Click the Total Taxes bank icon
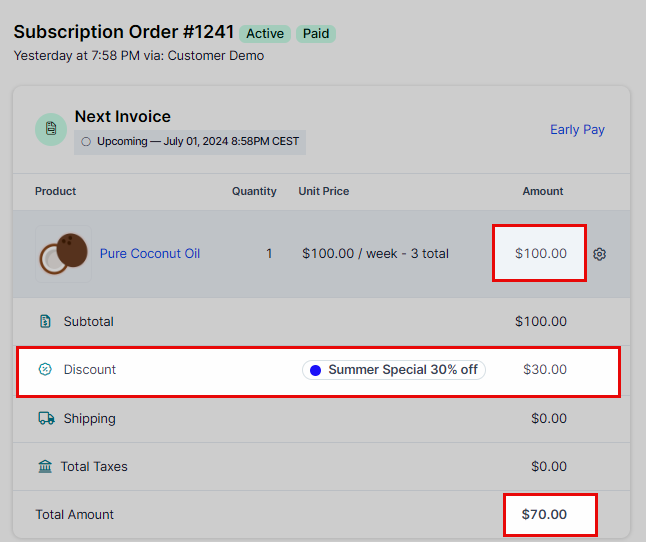Image resolution: width=646 pixels, height=542 pixels. click(45, 467)
